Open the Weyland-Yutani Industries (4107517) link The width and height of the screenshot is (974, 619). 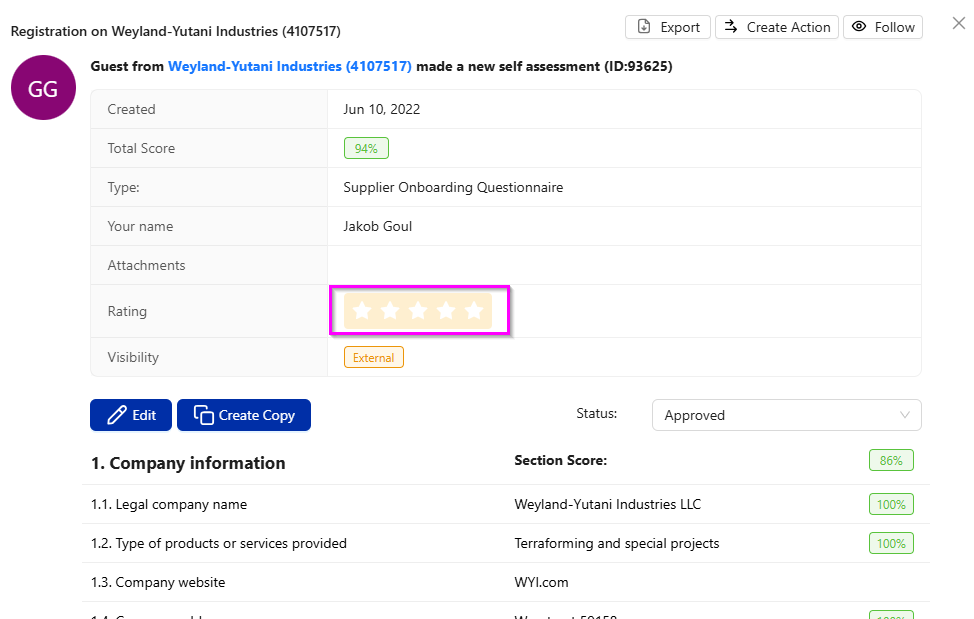tap(289, 66)
